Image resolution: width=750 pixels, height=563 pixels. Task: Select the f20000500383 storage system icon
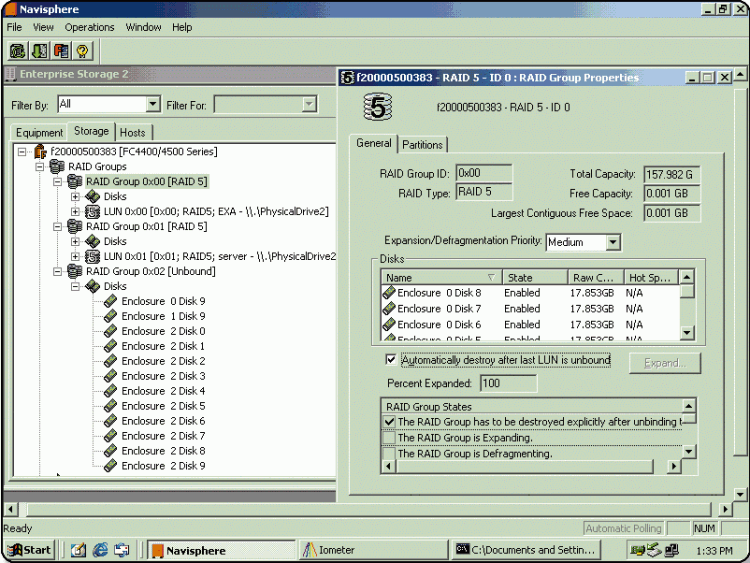coord(40,151)
